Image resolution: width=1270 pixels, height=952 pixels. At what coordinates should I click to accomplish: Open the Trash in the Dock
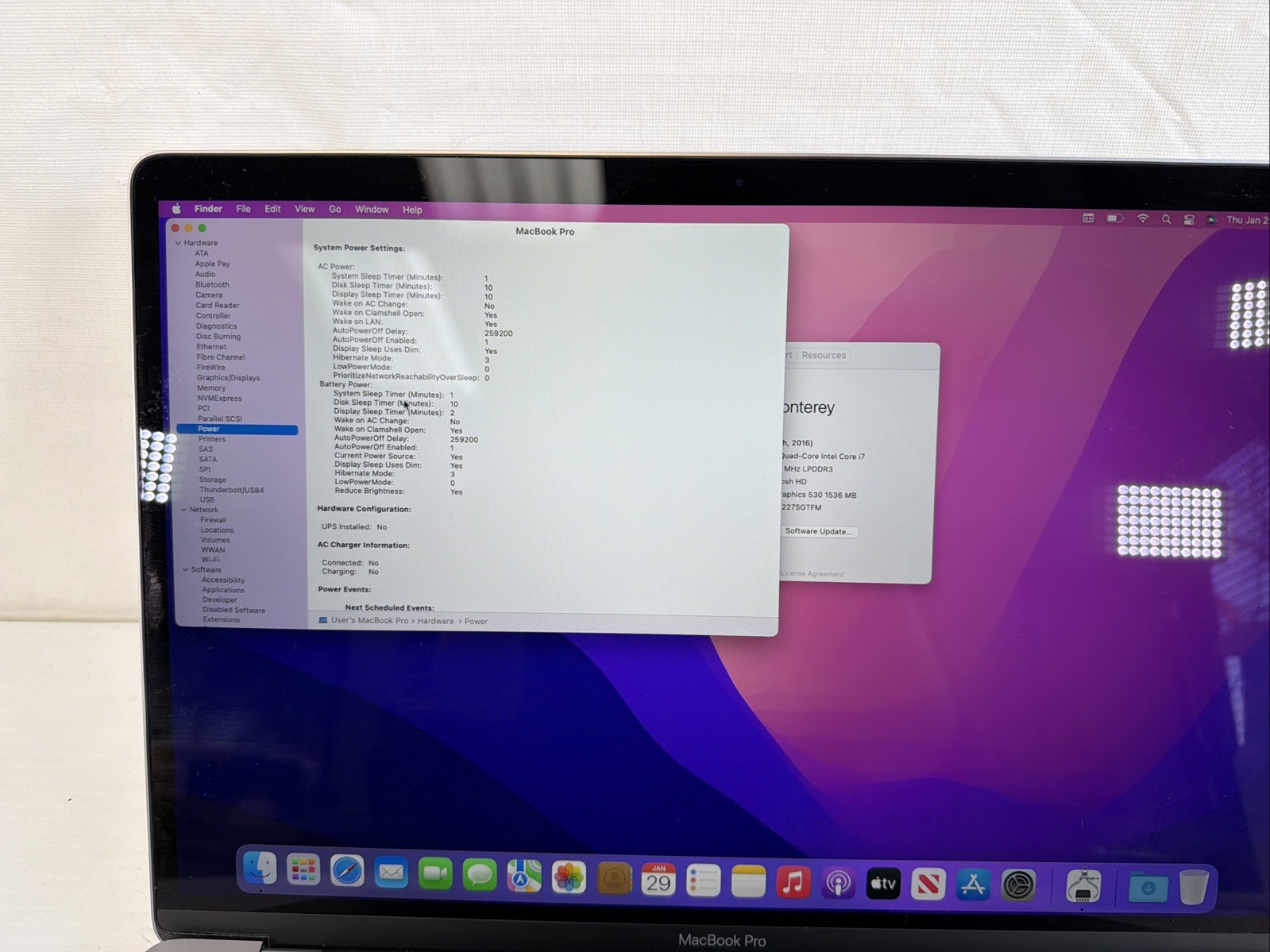click(x=1194, y=887)
